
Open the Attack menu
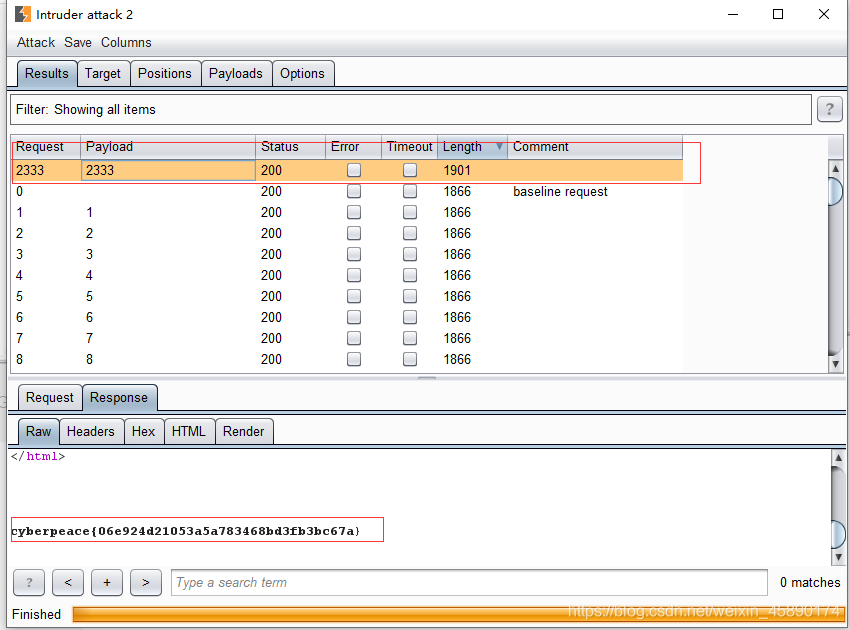coord(36,42)
